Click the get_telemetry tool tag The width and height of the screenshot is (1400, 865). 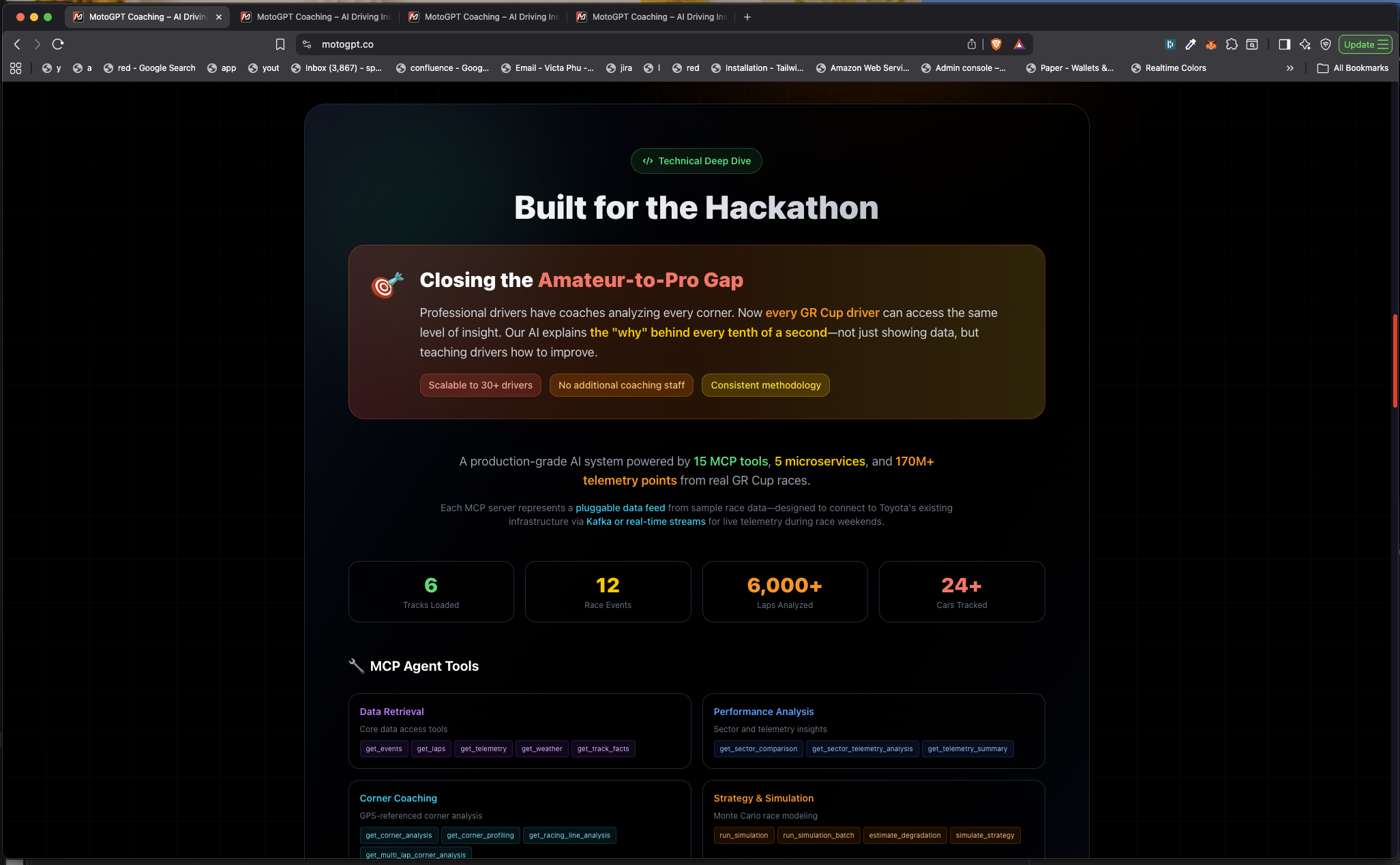pyautogui.click(x=483, y=748)
